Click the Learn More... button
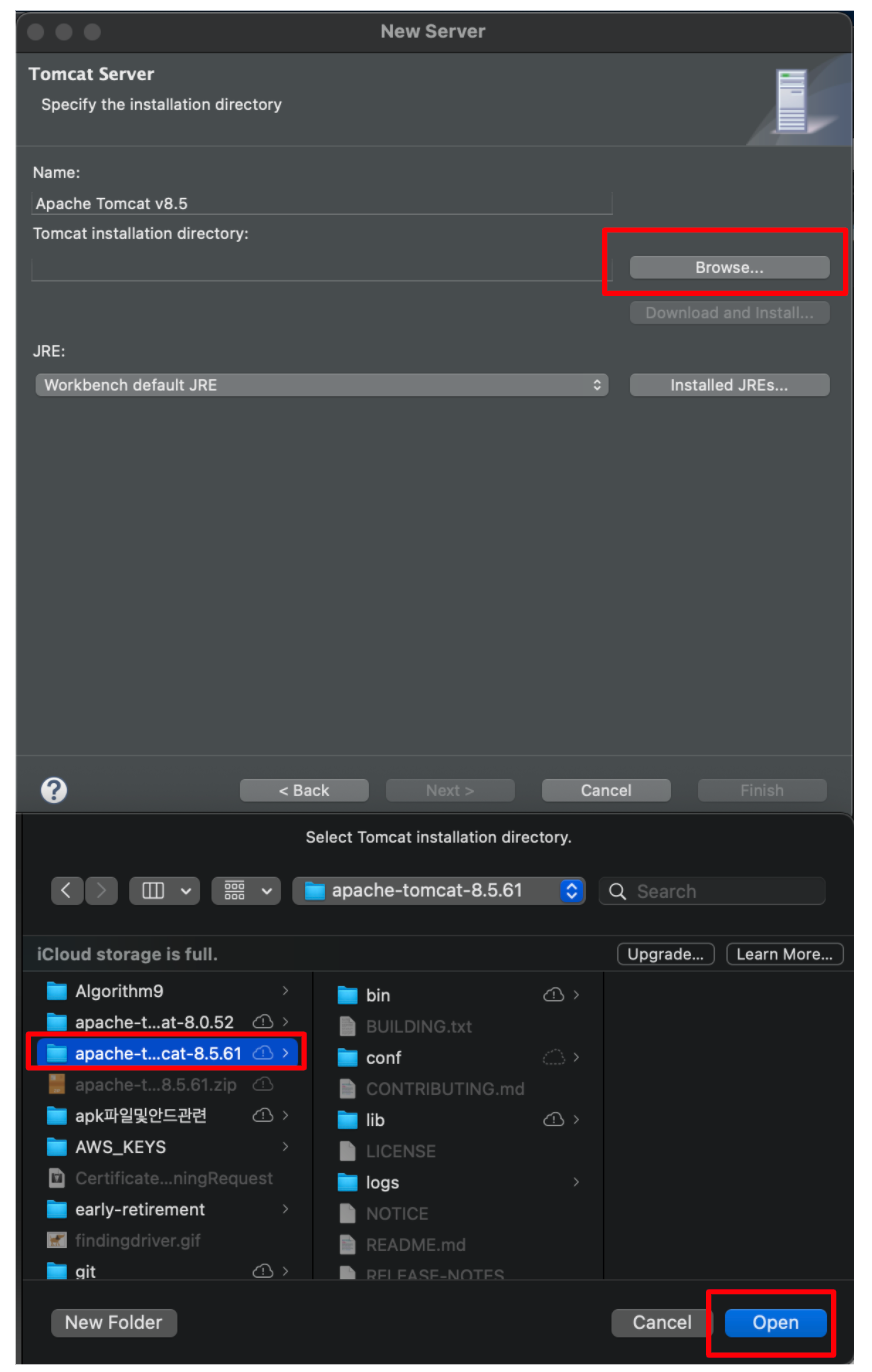This screenshot has height=1372, width=872. [785, 954]
